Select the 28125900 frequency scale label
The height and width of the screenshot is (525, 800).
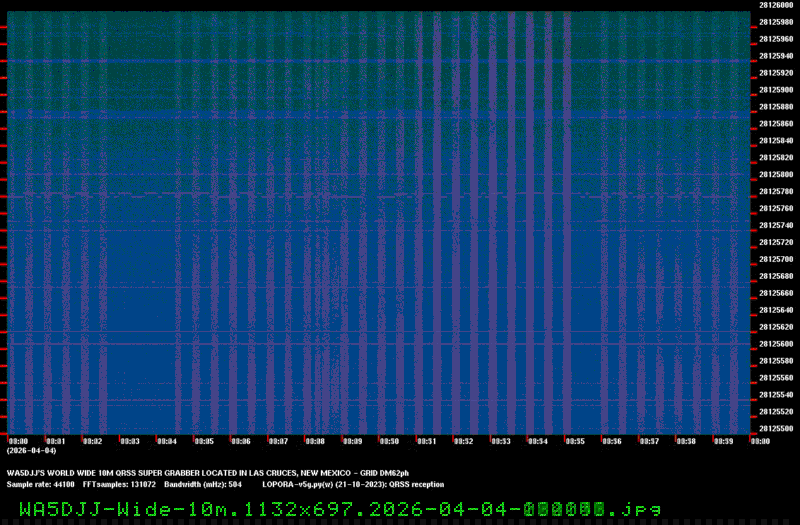click(776, 89)
